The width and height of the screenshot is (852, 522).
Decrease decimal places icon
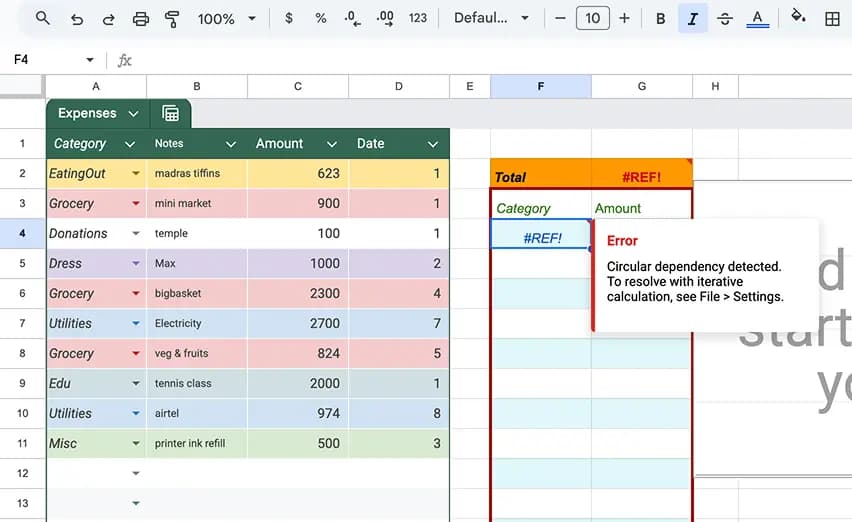coord(353,18)
